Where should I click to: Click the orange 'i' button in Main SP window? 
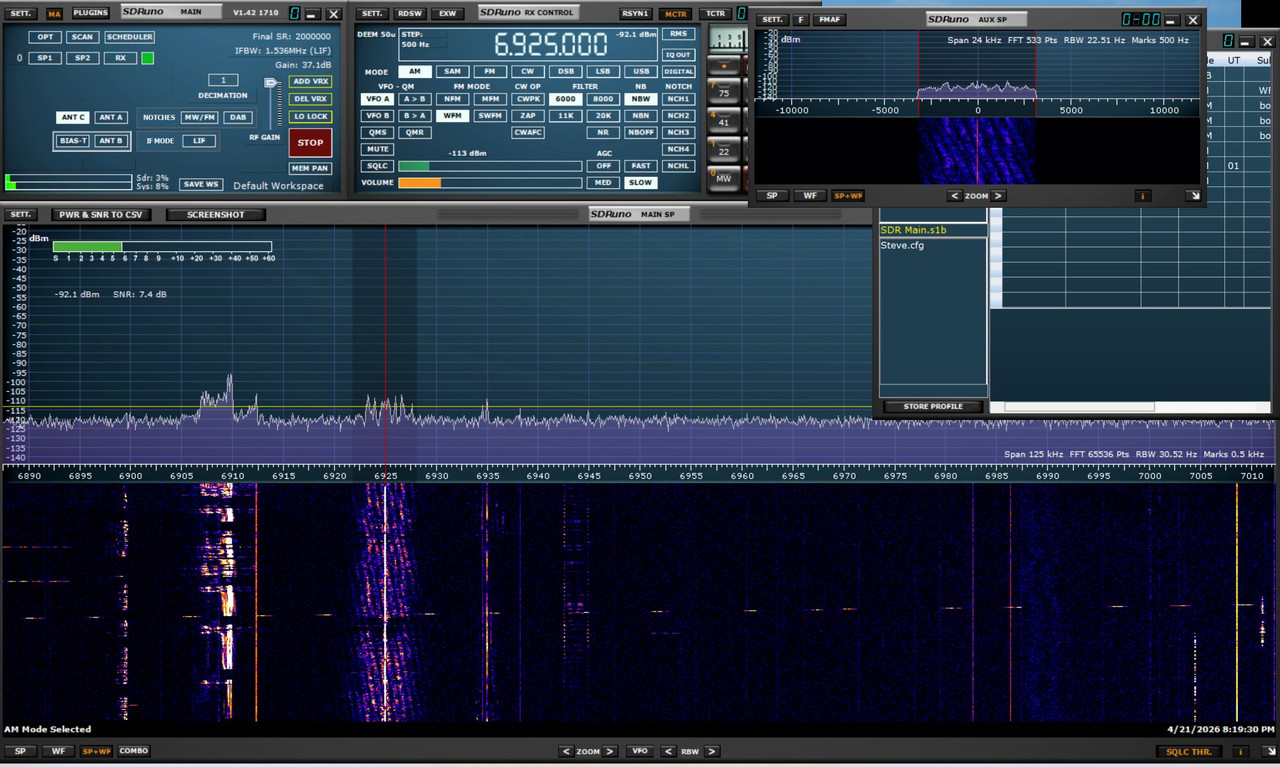point(1240,751)
